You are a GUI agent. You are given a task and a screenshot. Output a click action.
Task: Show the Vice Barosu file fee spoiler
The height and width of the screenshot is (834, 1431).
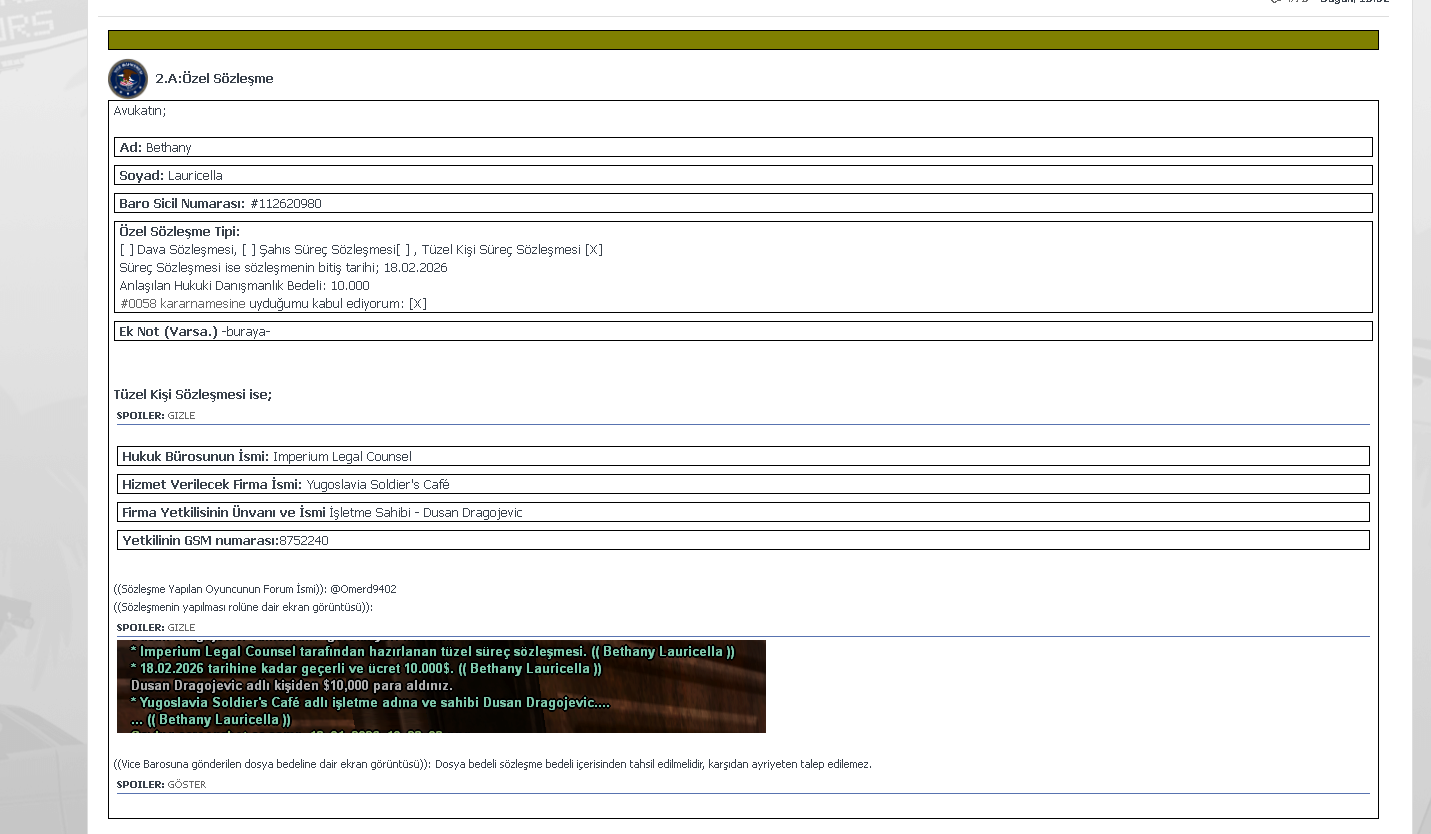186,784
